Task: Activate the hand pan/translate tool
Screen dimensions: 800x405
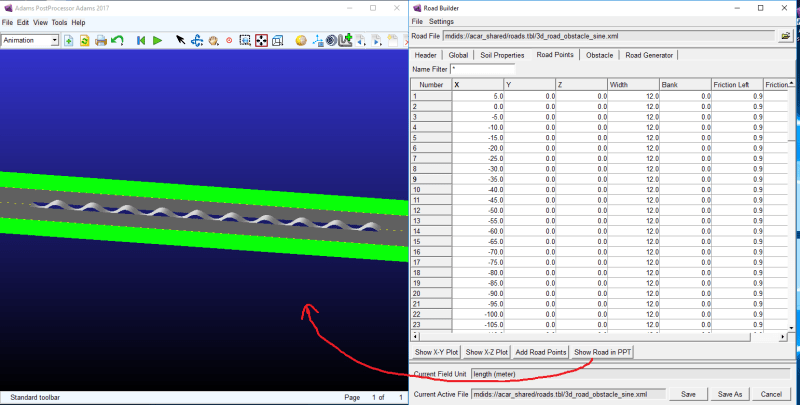Action: (213, 40)
